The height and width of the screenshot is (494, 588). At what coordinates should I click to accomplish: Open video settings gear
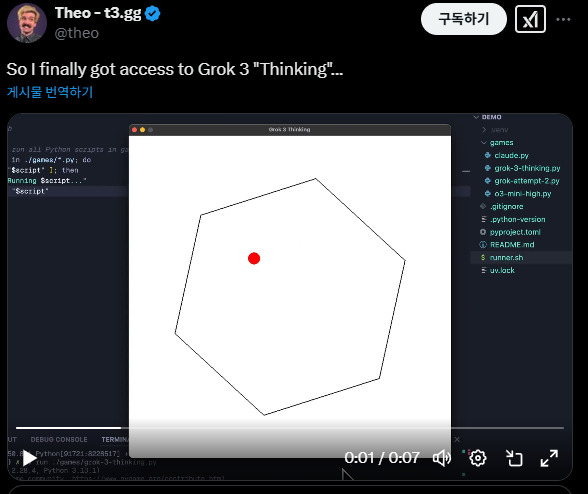tap(477, 458)
